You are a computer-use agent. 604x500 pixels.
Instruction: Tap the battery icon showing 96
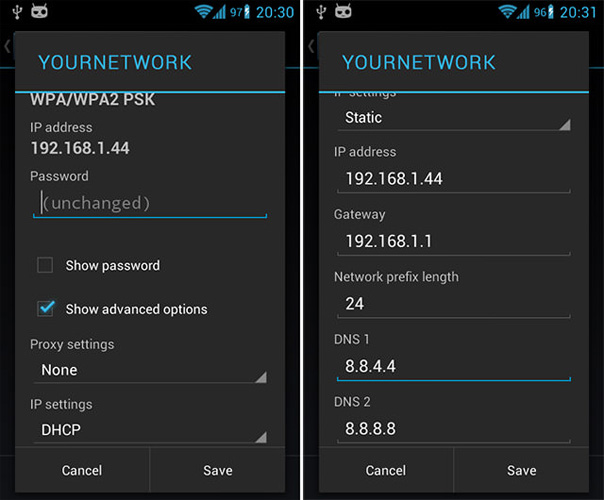coord(551,12)
